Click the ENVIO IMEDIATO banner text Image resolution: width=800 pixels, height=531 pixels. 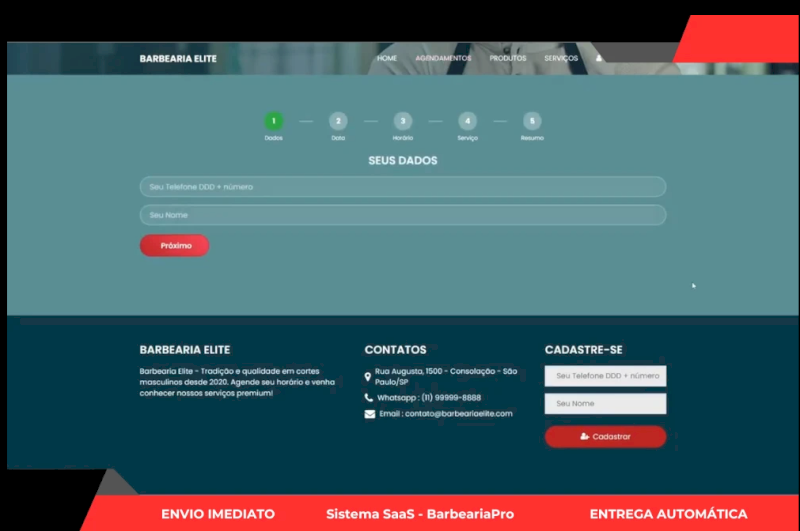tap(218, 514)
